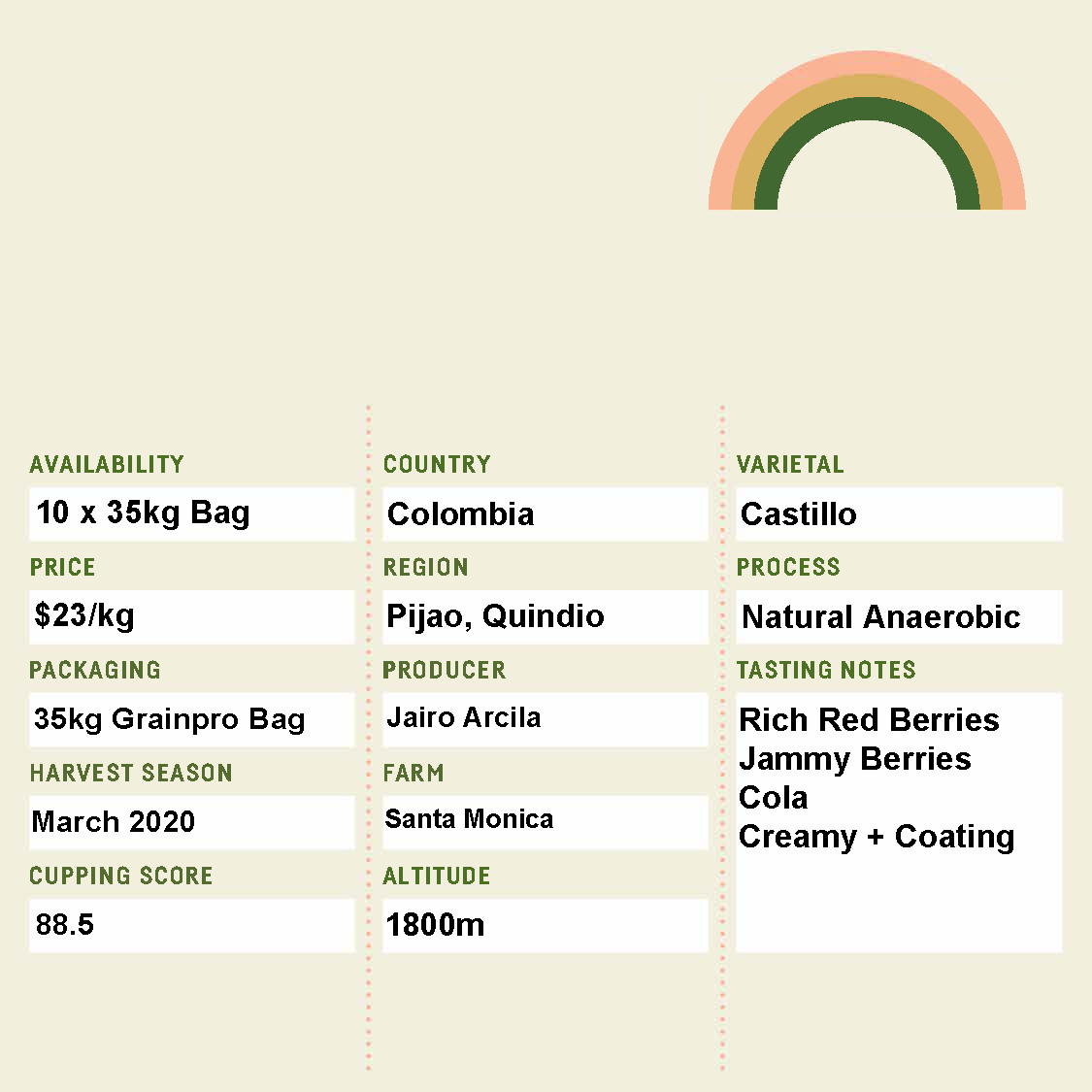Click the pink outer rainbow arc
The image size is (1092, 1092).
pos(867,62)
